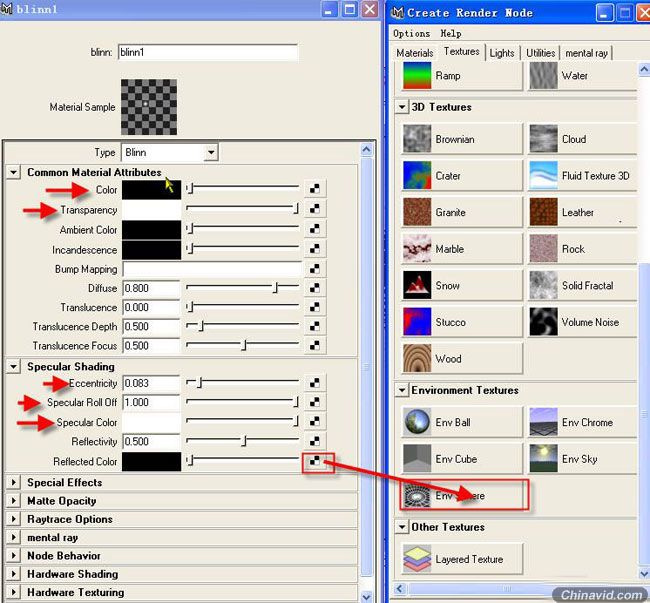Click the map button next to Transparency
This screenshot has width=650, height=603.
point(315,208)
